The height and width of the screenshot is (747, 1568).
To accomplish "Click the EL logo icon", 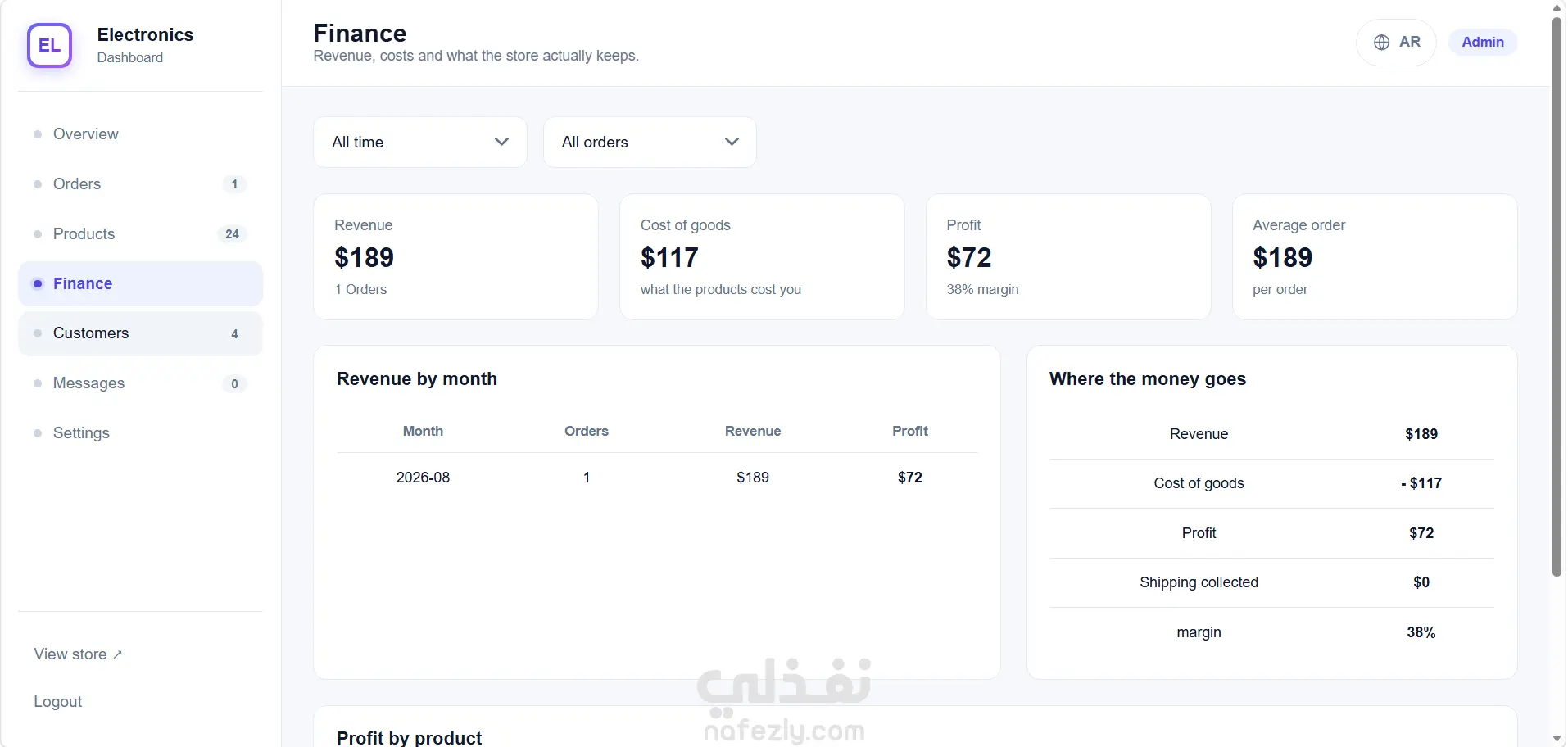I will point(49,45).
